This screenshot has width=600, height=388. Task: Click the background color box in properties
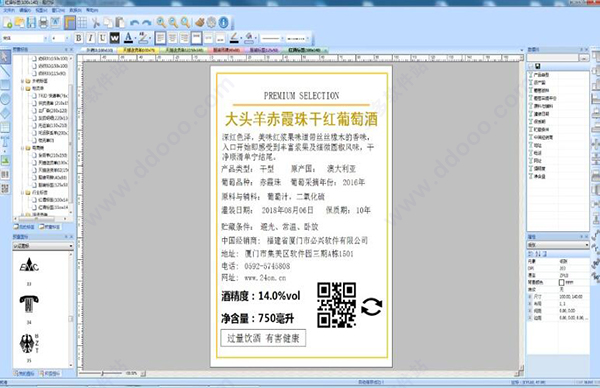point(561,282)
